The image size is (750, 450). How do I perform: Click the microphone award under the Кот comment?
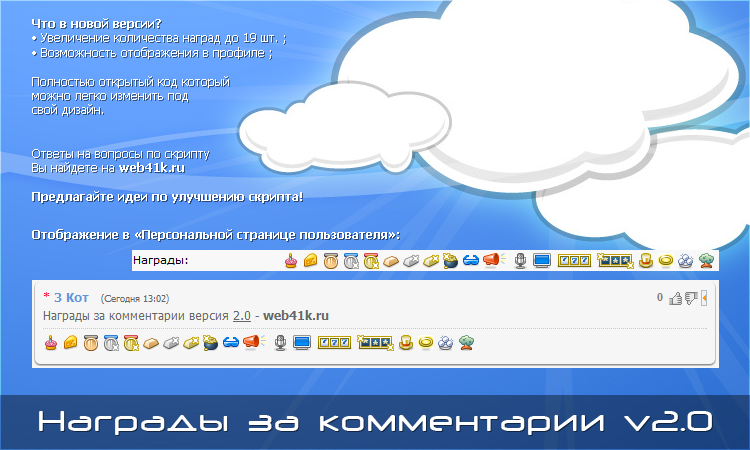click(x=280, y=342)
